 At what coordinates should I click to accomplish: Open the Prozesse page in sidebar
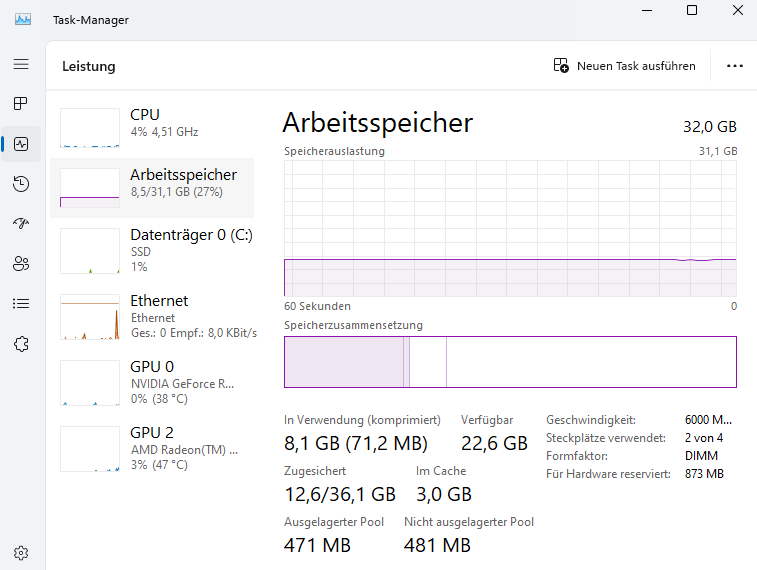click(x=21, y=104)
